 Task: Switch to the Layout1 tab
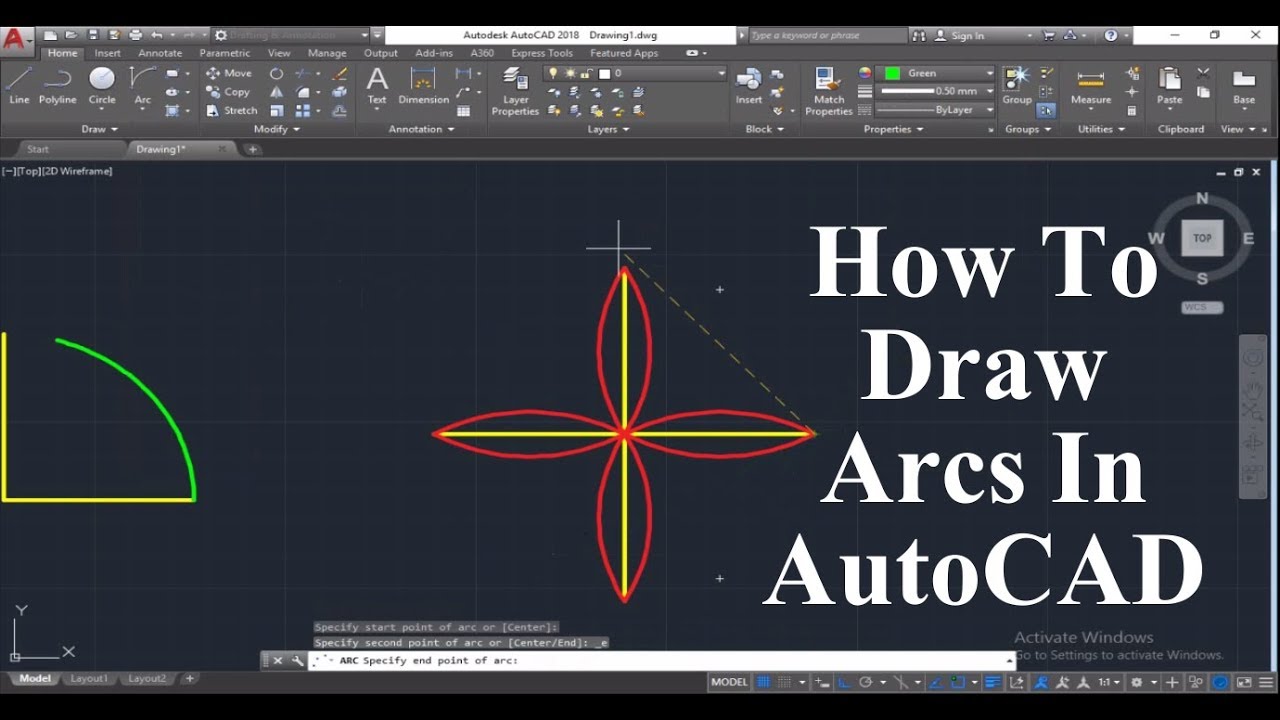pyautogui.click(x=88, y=678)
